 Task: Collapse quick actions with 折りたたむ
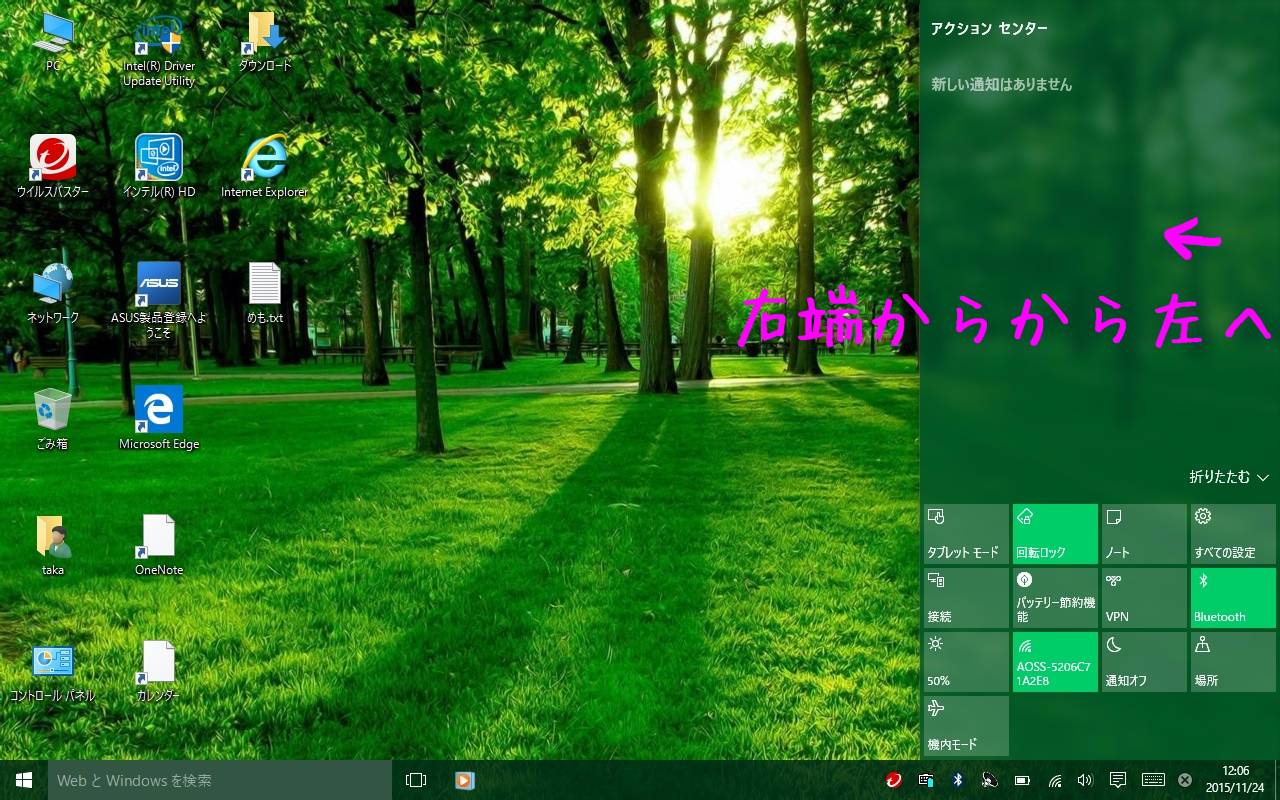tap(1229, 477)
